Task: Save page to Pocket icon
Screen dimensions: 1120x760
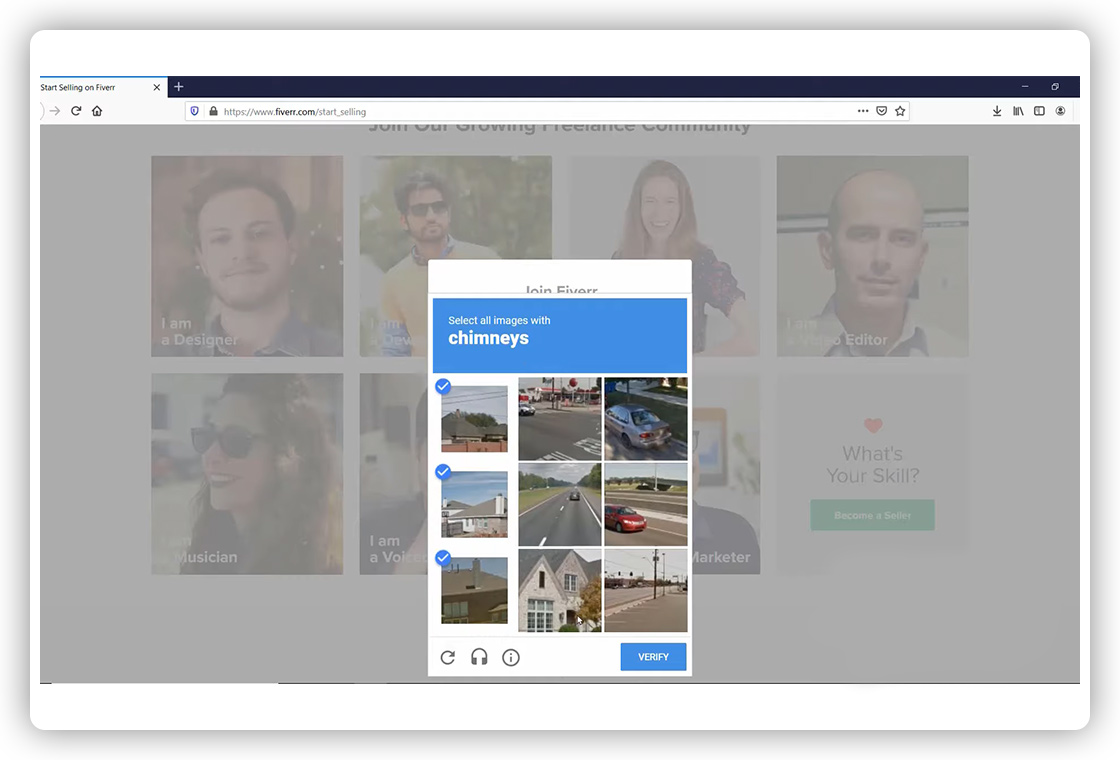Action: click(881, 111)
